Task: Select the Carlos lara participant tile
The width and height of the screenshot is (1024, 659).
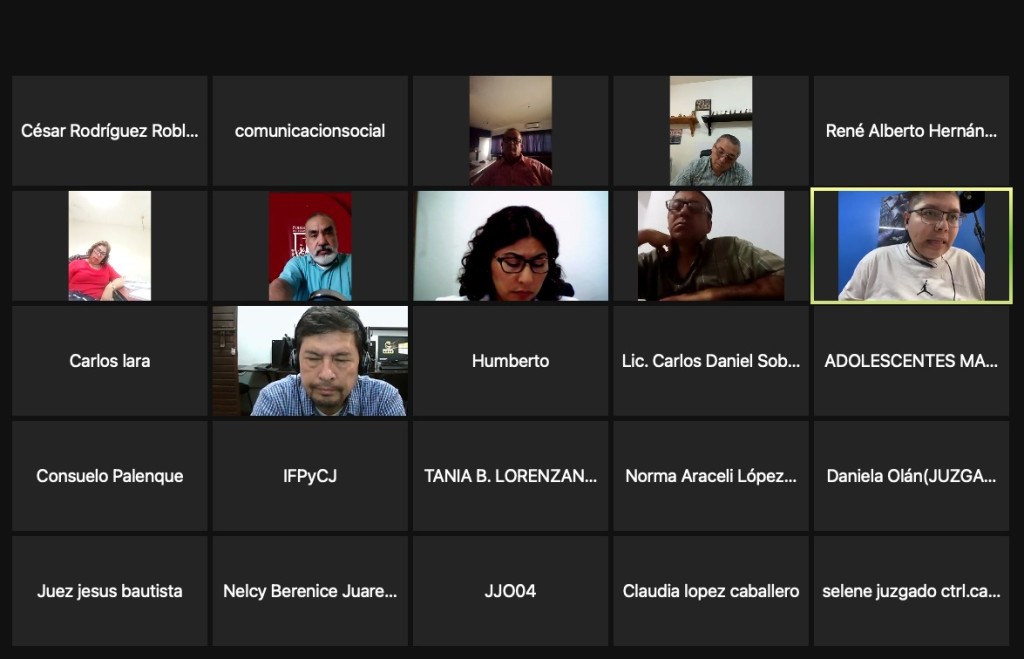Action: click(x=110, y=361)
